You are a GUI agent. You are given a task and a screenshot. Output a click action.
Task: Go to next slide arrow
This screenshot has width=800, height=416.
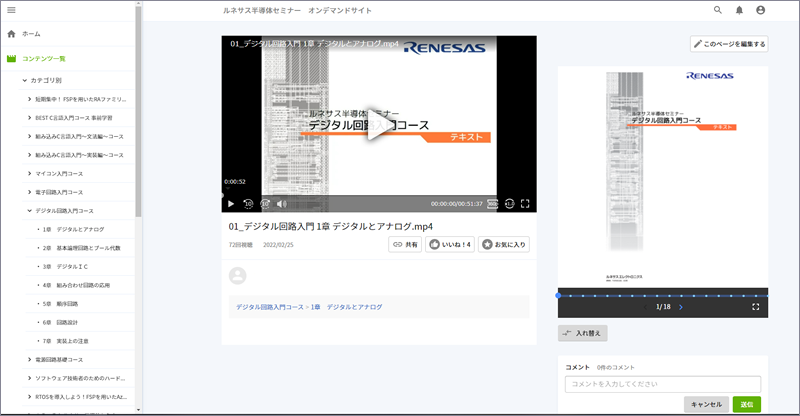coord(681,307)
